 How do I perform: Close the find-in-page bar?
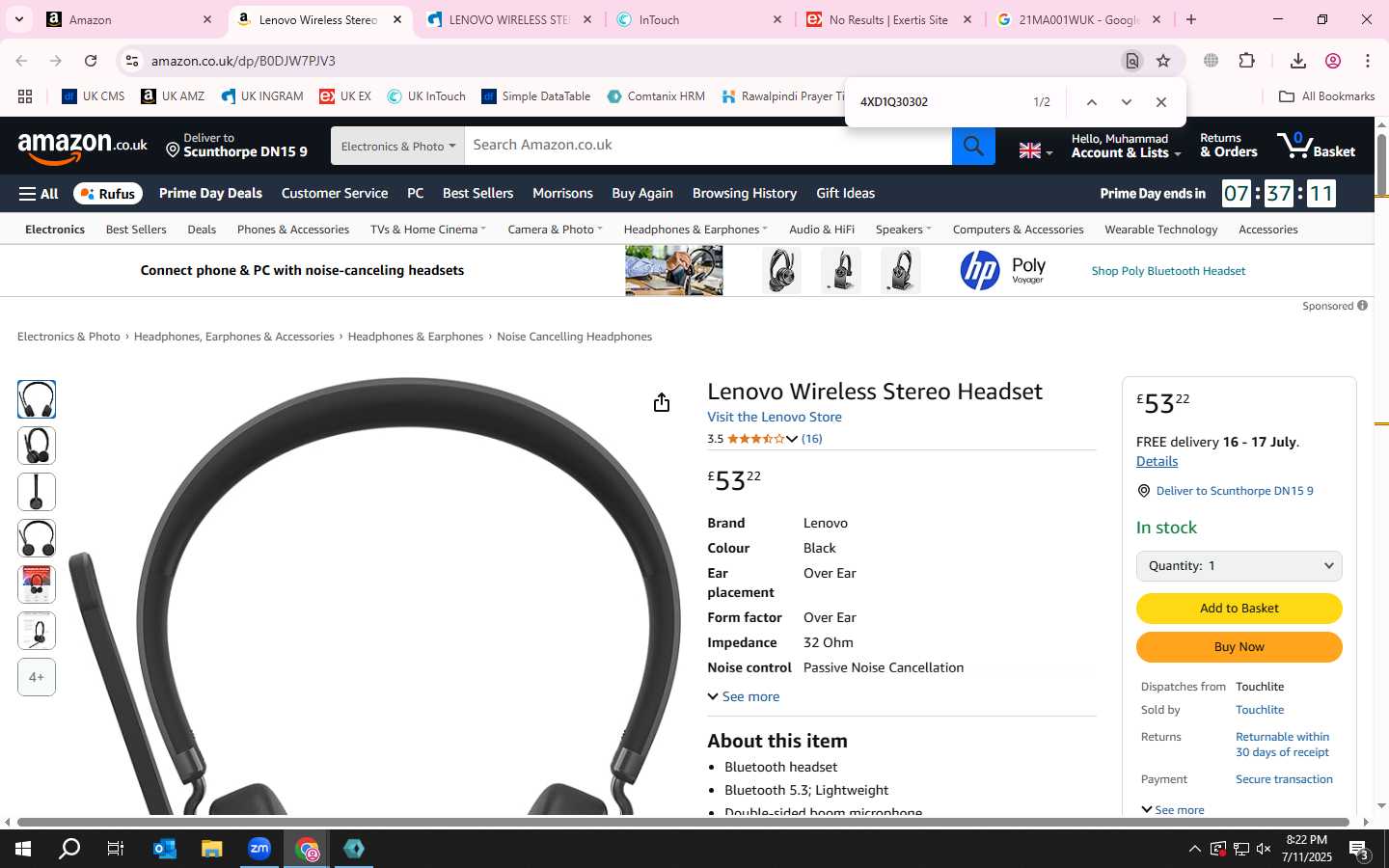tap(1160, 102)
